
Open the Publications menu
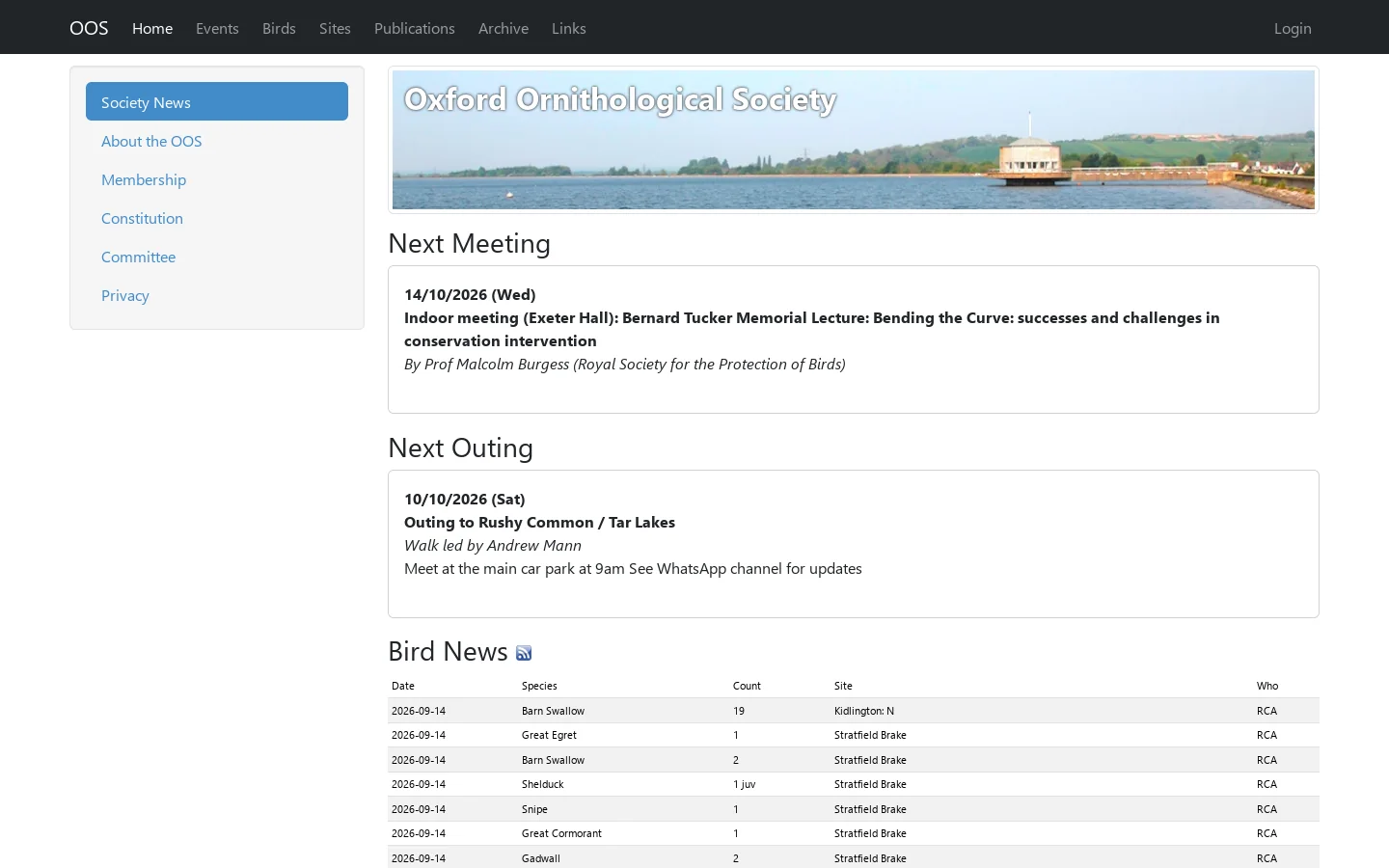[415, 28]
